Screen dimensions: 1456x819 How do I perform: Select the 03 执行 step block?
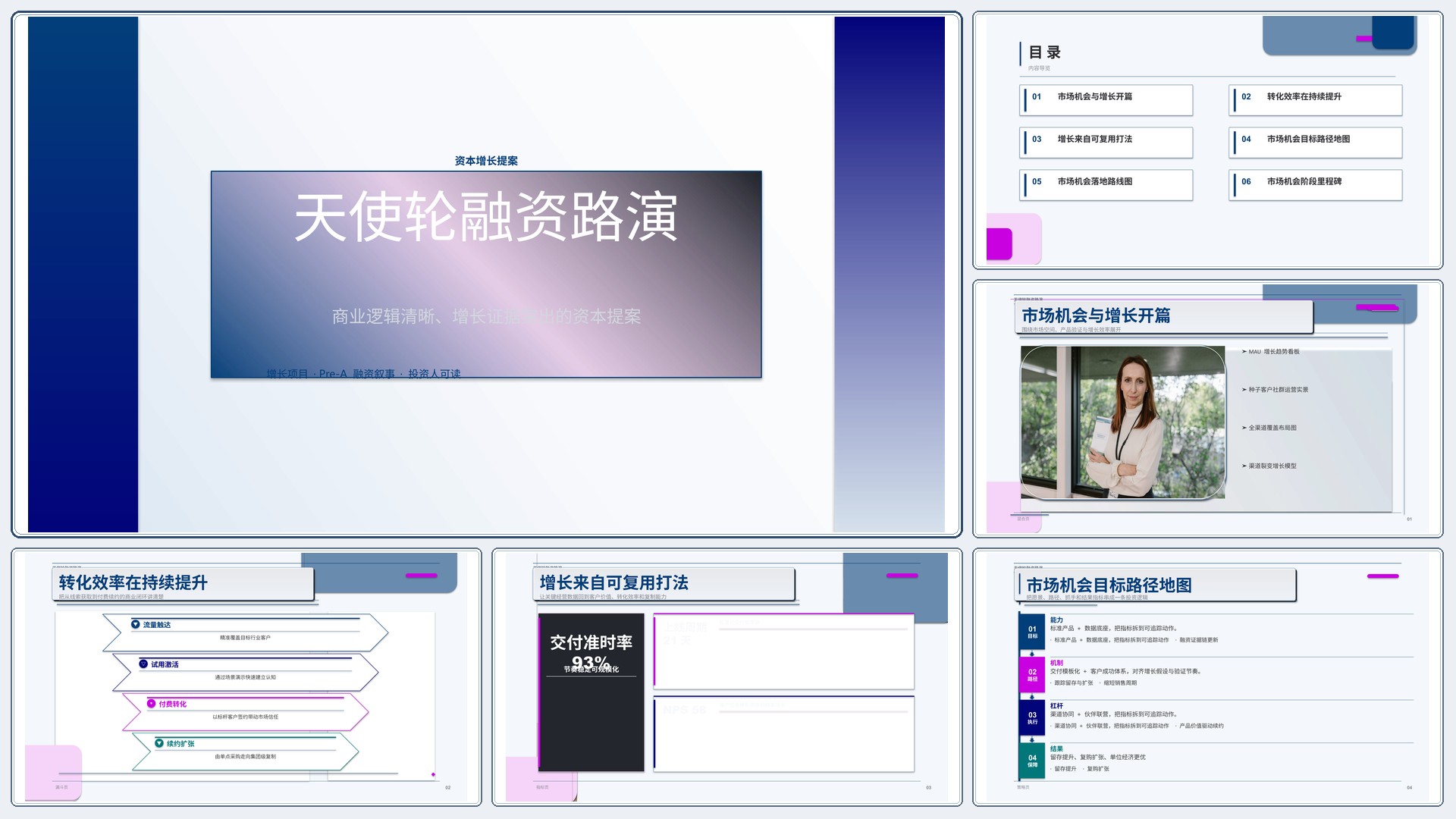(1032, 717)
